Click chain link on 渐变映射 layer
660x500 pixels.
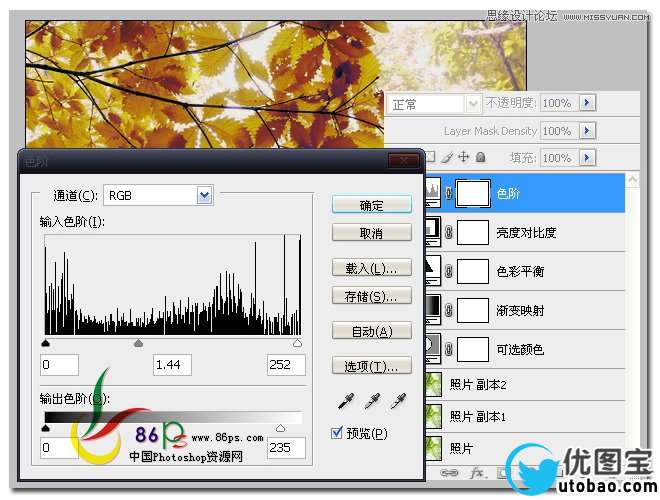(x=449, y=310)
